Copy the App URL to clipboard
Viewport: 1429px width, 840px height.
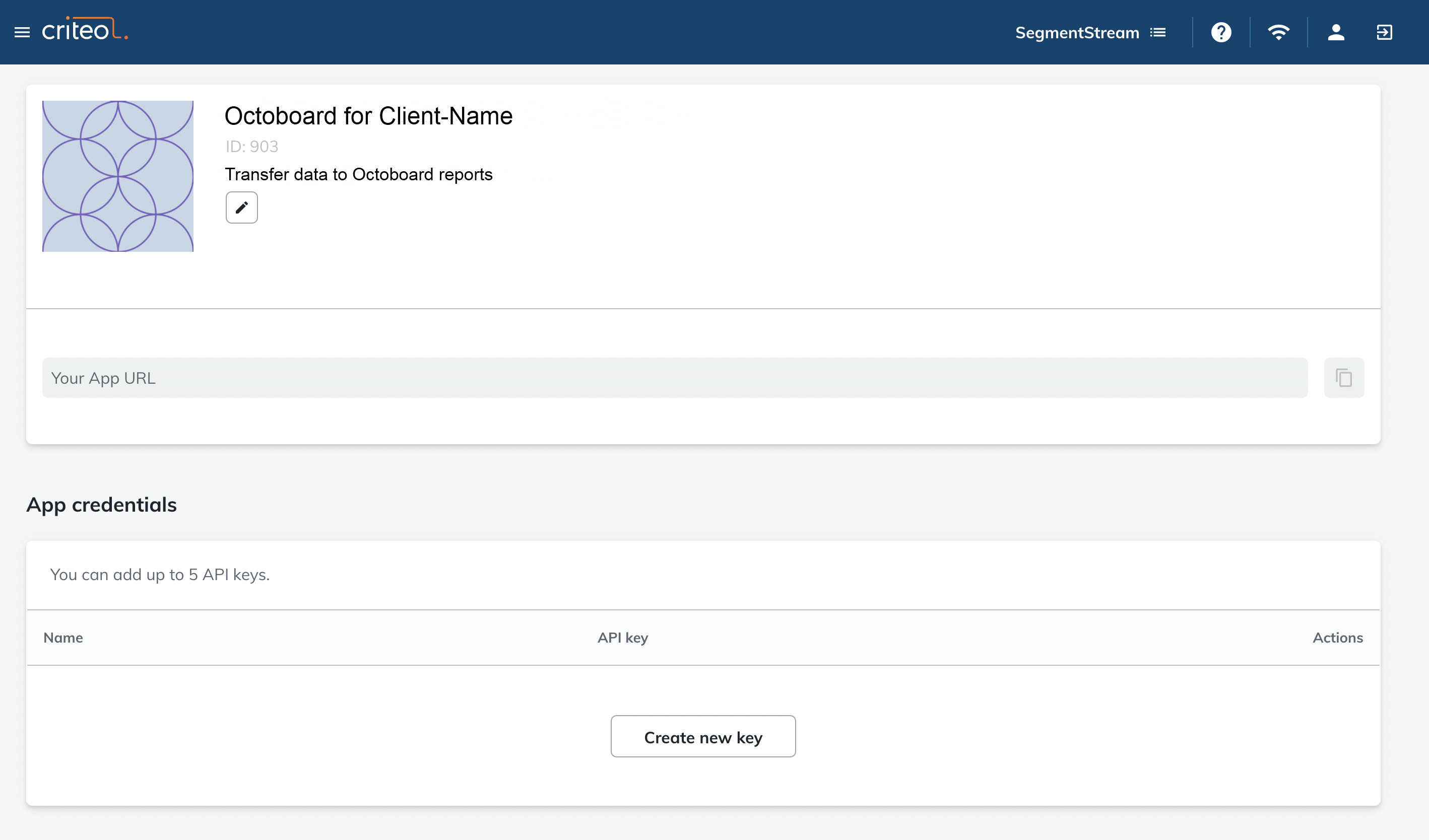click(1344, 378)
